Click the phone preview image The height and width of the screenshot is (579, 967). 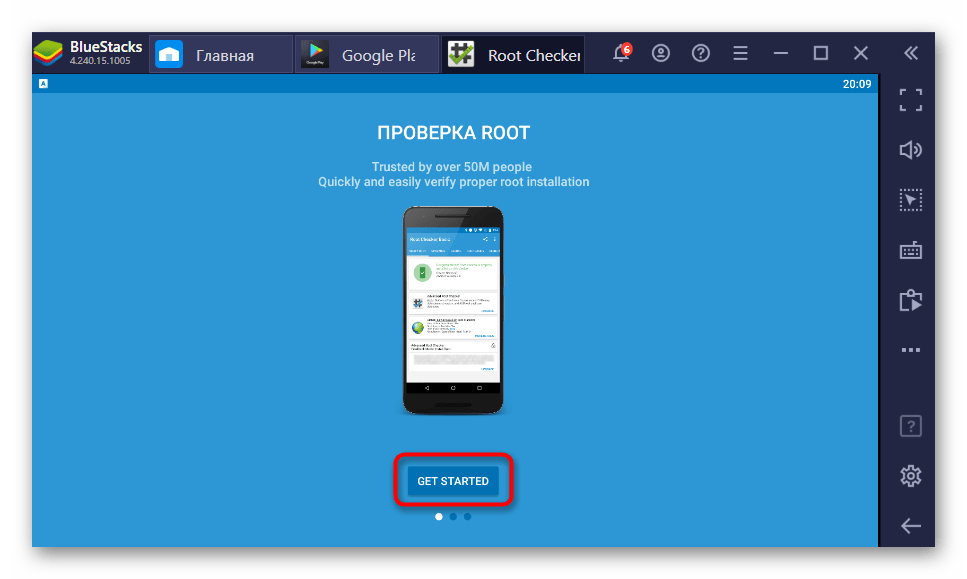click(453, 310)
